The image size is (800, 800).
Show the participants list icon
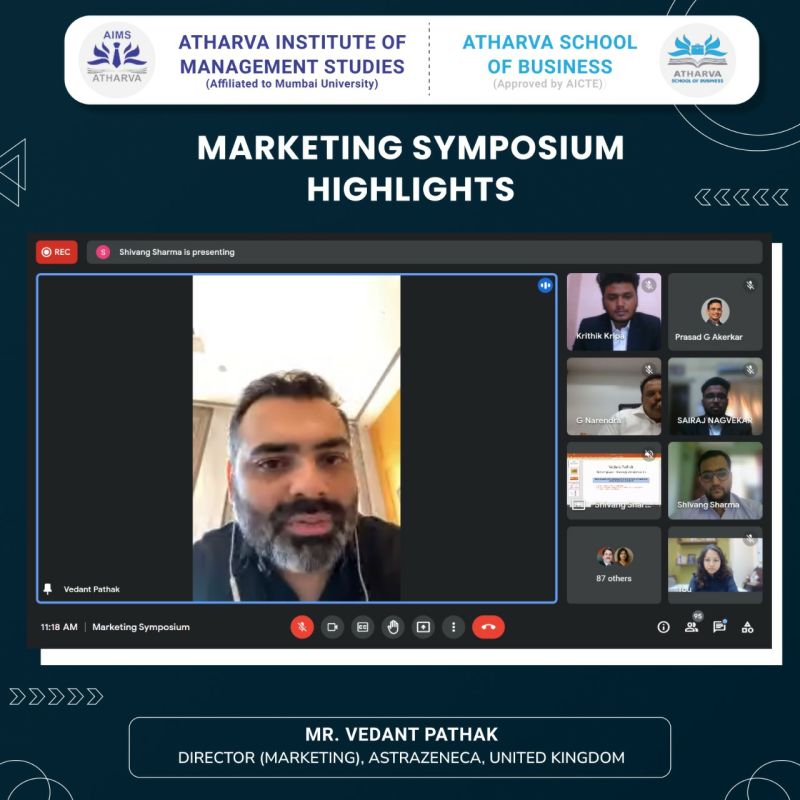pyautogui.click(x=691, y=627)
